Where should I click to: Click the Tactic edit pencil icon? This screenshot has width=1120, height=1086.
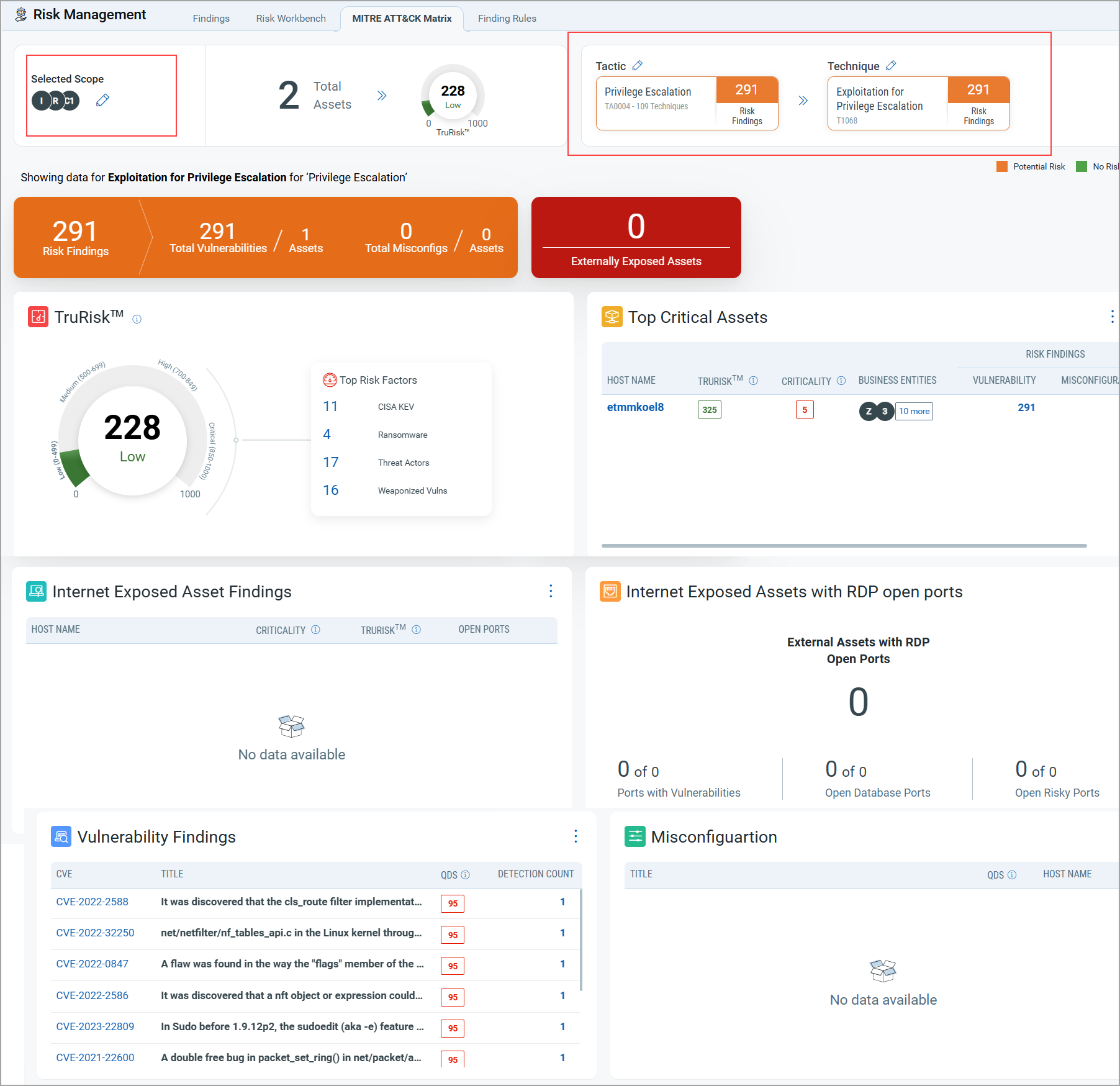click(637, 66)
